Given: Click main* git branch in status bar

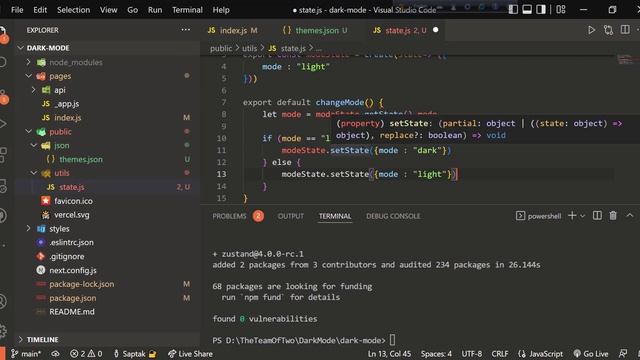Looking at the screenshot, I should [x=25, y=353].
